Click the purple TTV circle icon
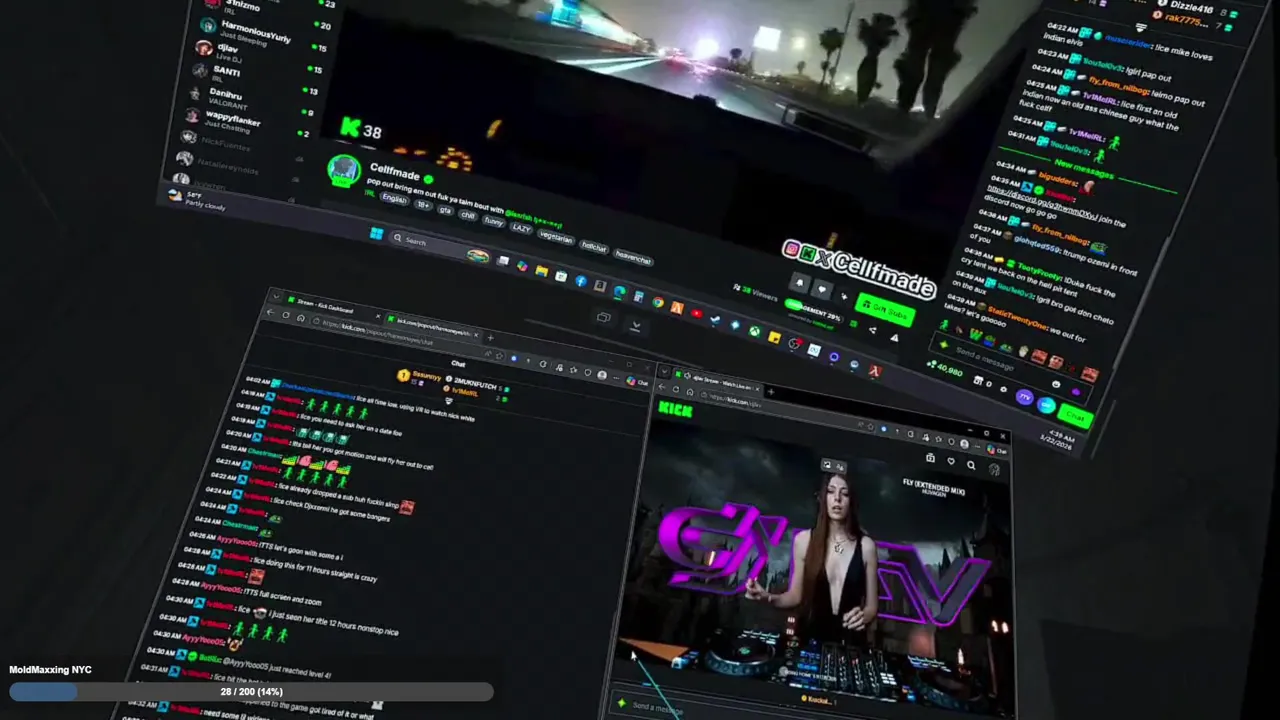The height and width of the screenshot is (720, 1280). 1025,397
